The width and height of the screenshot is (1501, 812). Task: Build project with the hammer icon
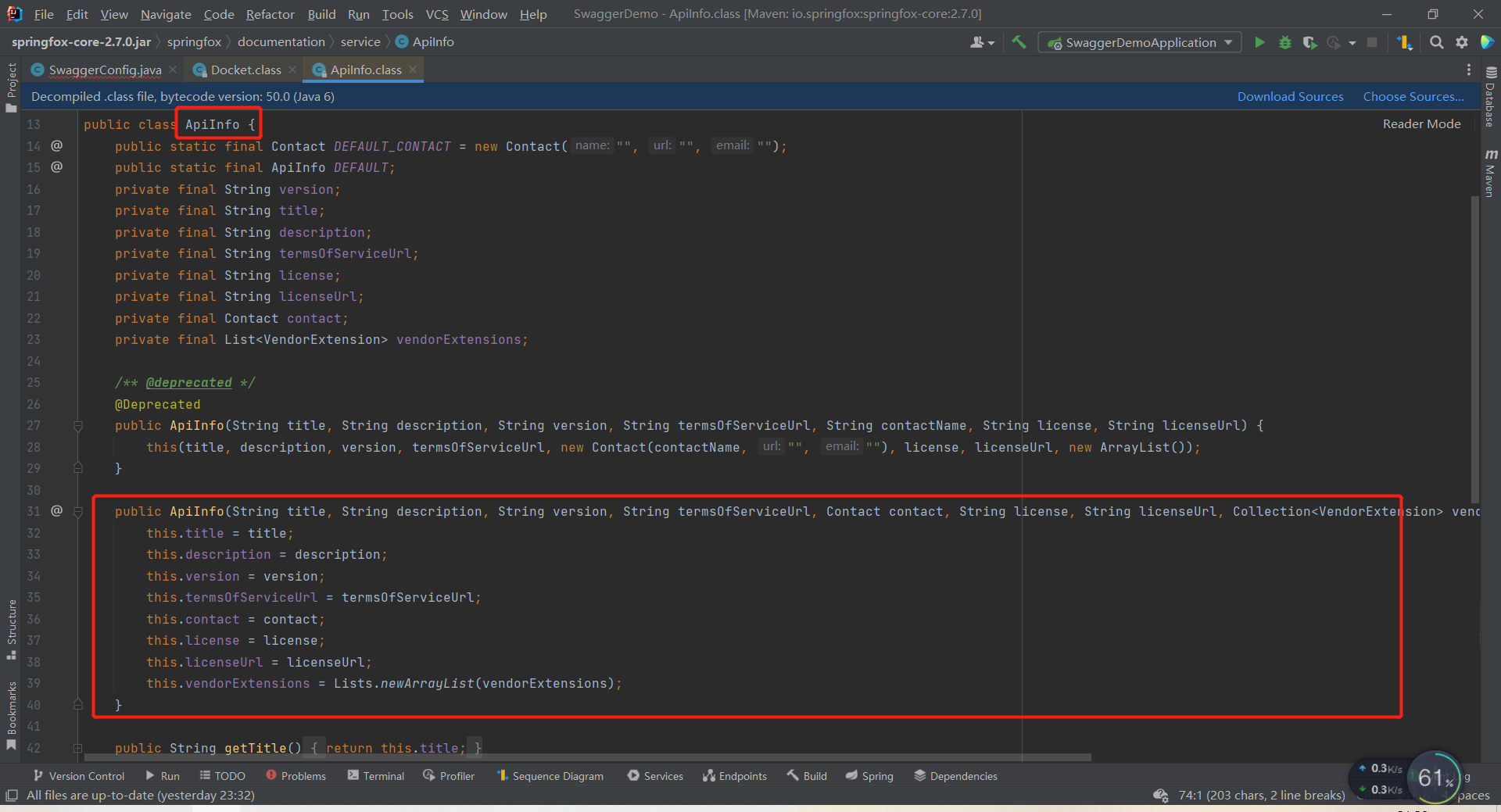coord(1019,42)
